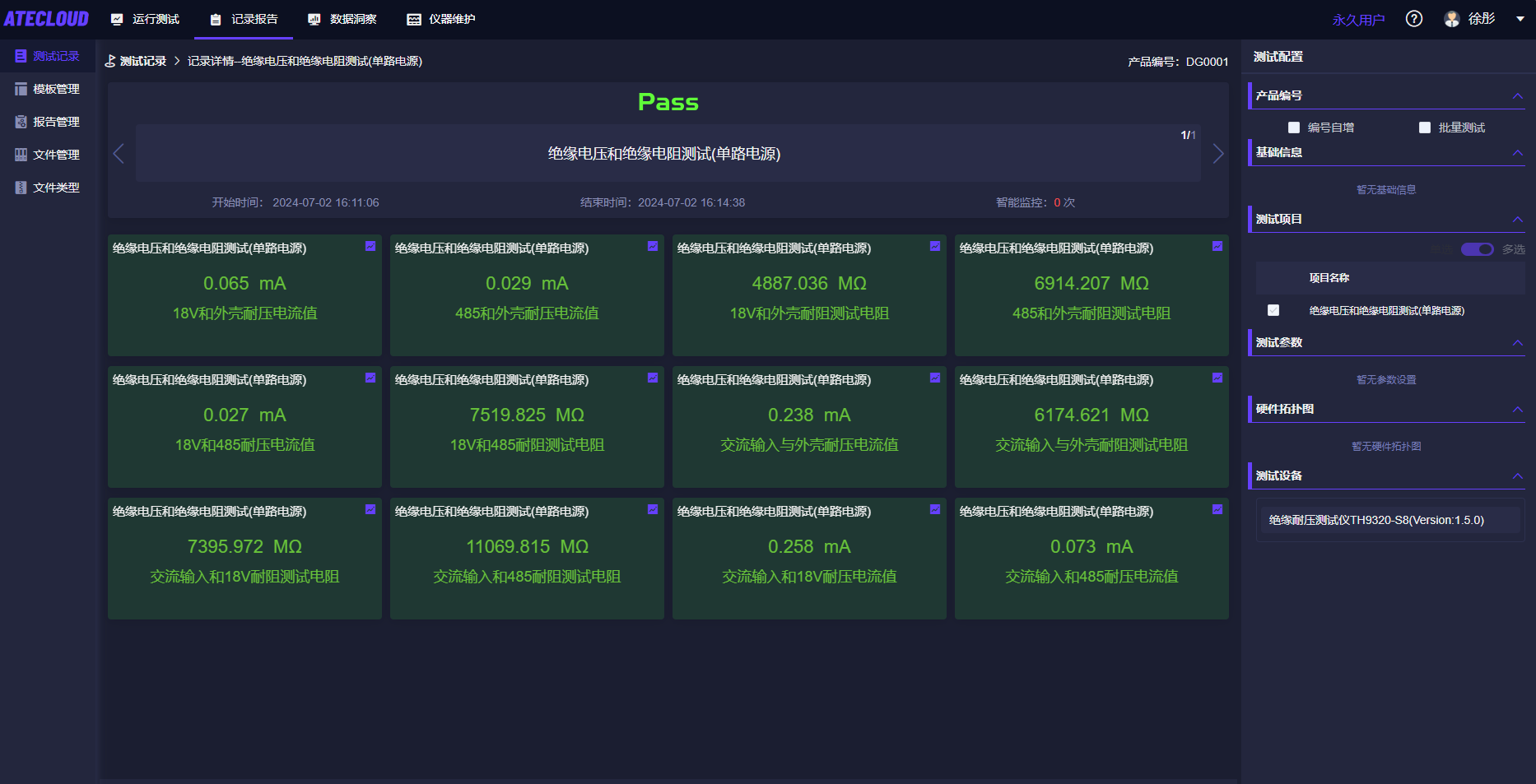Toggle checkbox on the 交流输入和18V耐压电流值 card
This screenshot has height=784, width=1536.
(x=935, y=509)
